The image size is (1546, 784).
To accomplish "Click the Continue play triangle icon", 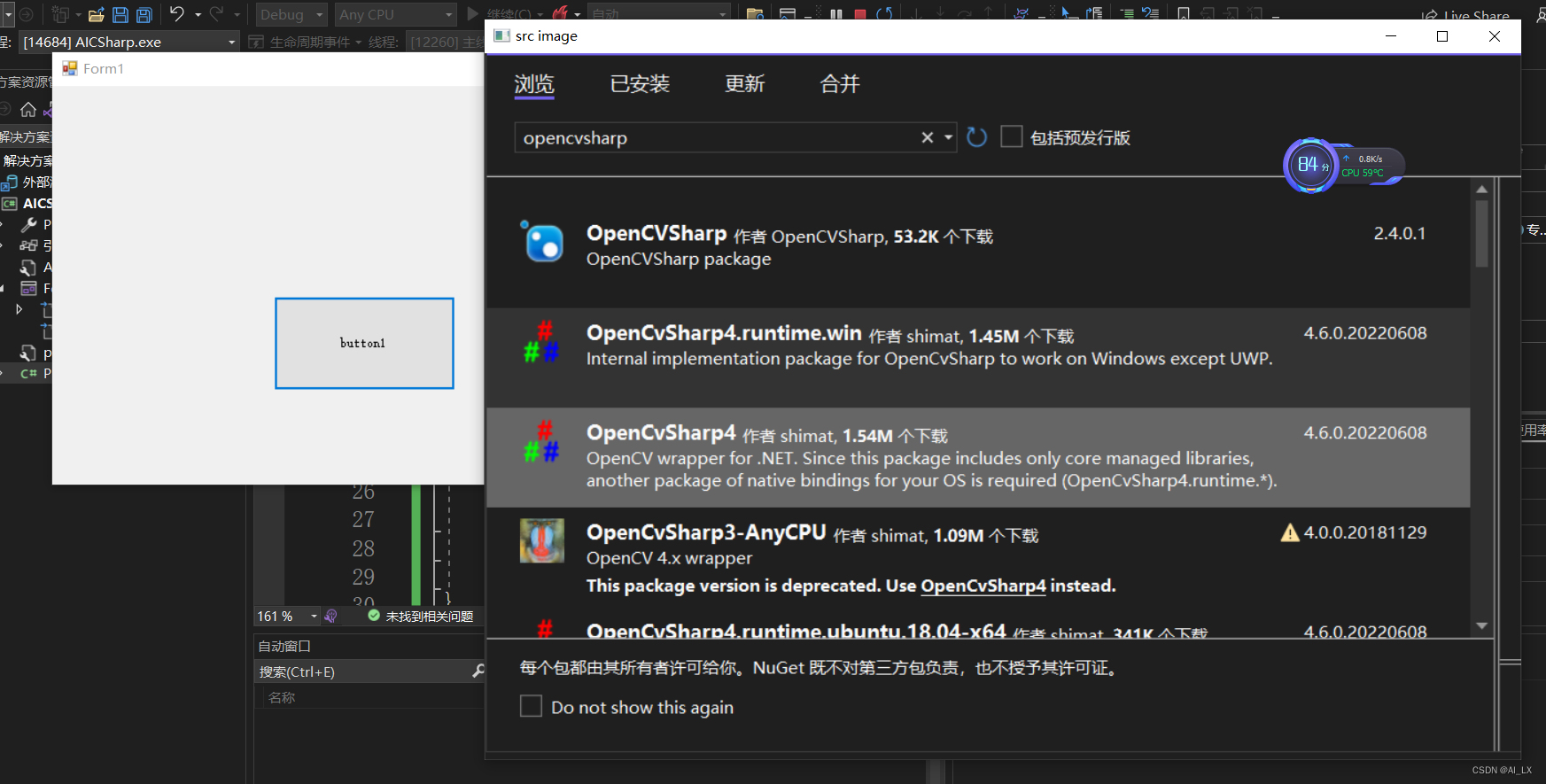I will tap(473, 14).
